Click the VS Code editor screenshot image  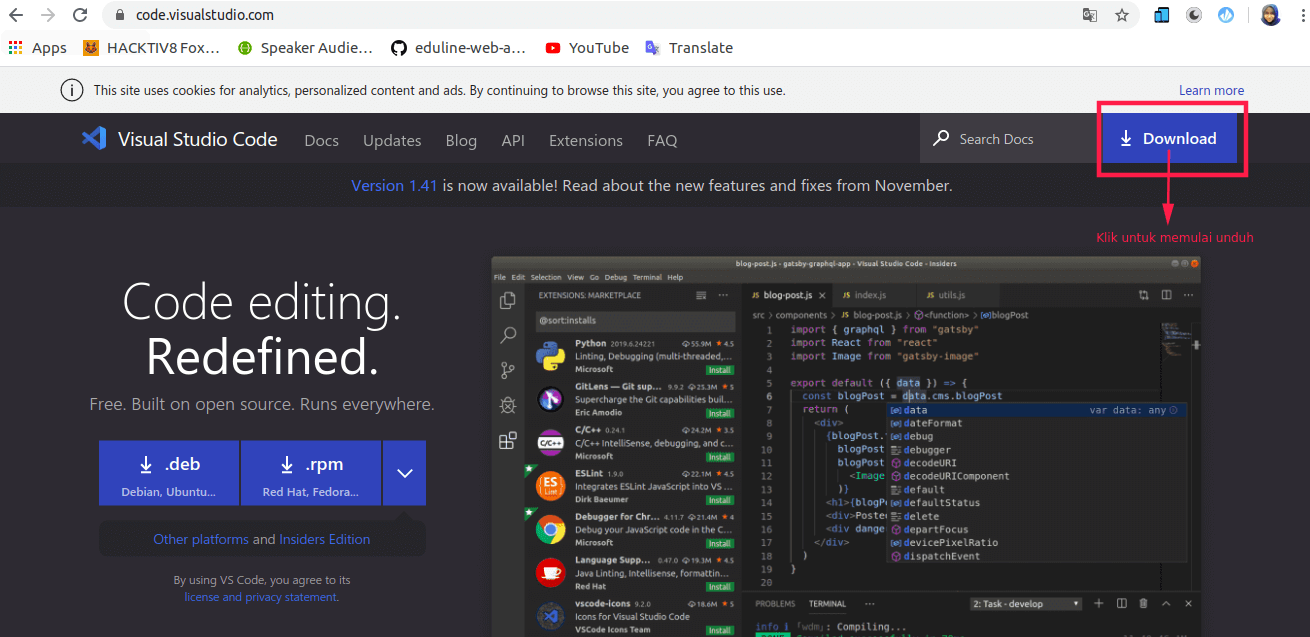click(x=846, y=446)
